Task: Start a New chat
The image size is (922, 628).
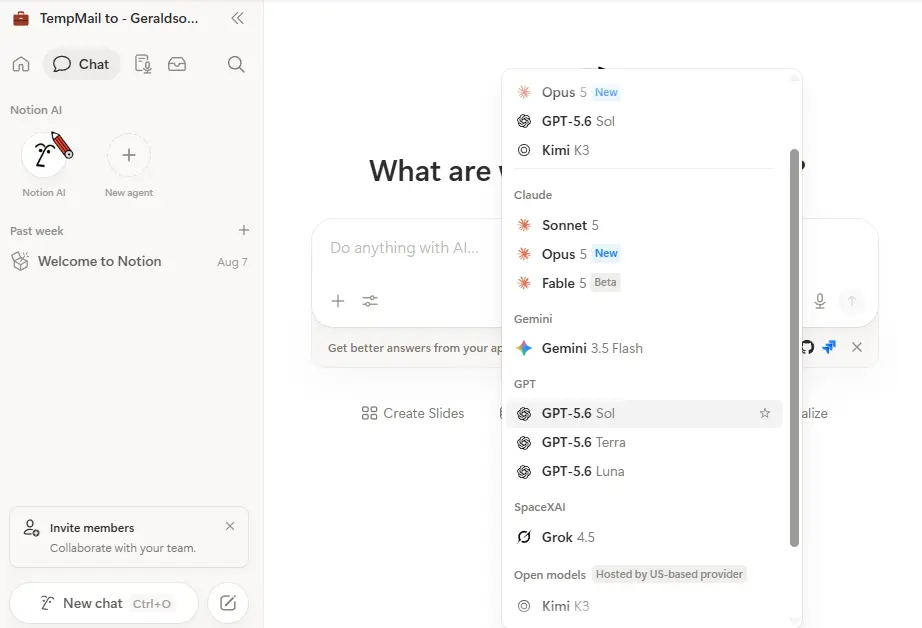Action: pyautogui.click(x=104, y=603)
